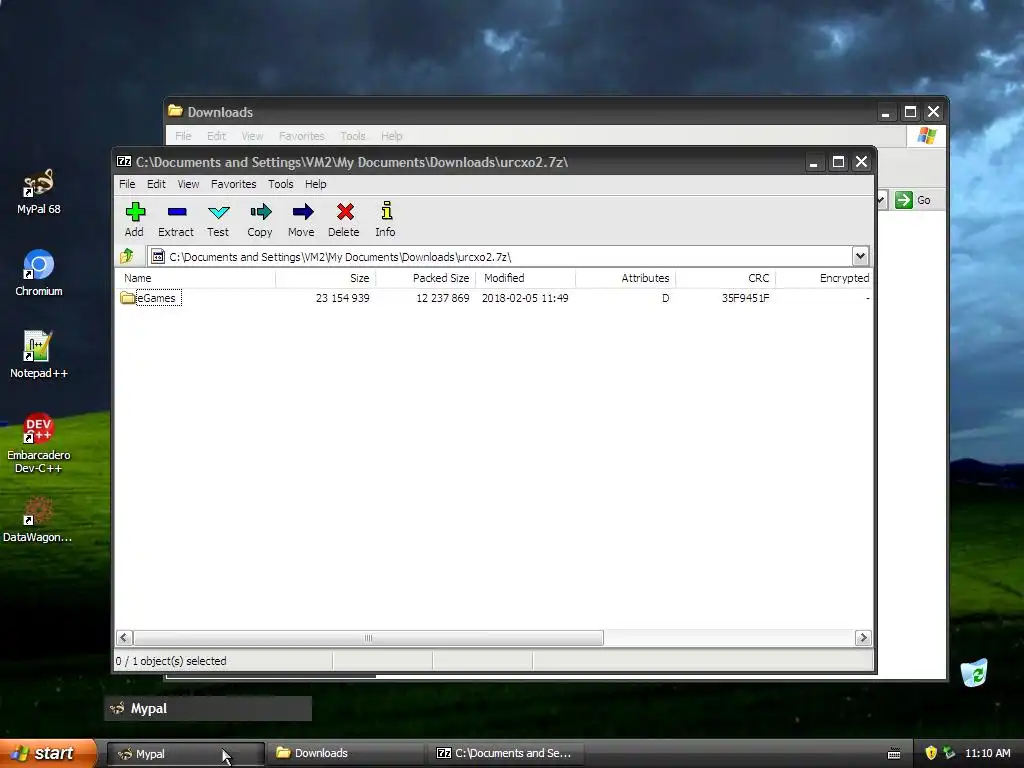Click the red Delete icon
Image resolution: width=1024 pixels, height=768 pixels.
345,212
